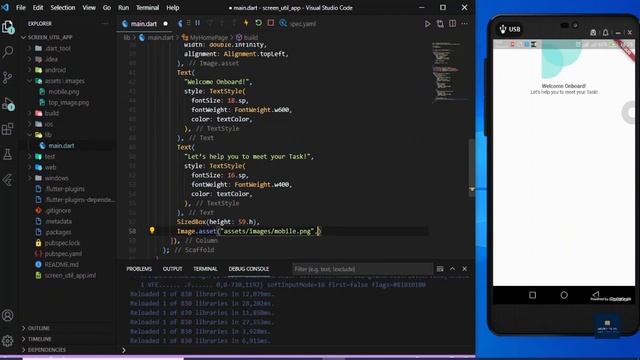The image size is (640, 360).
Task: Open the Help menu
Action: (173, 7)
